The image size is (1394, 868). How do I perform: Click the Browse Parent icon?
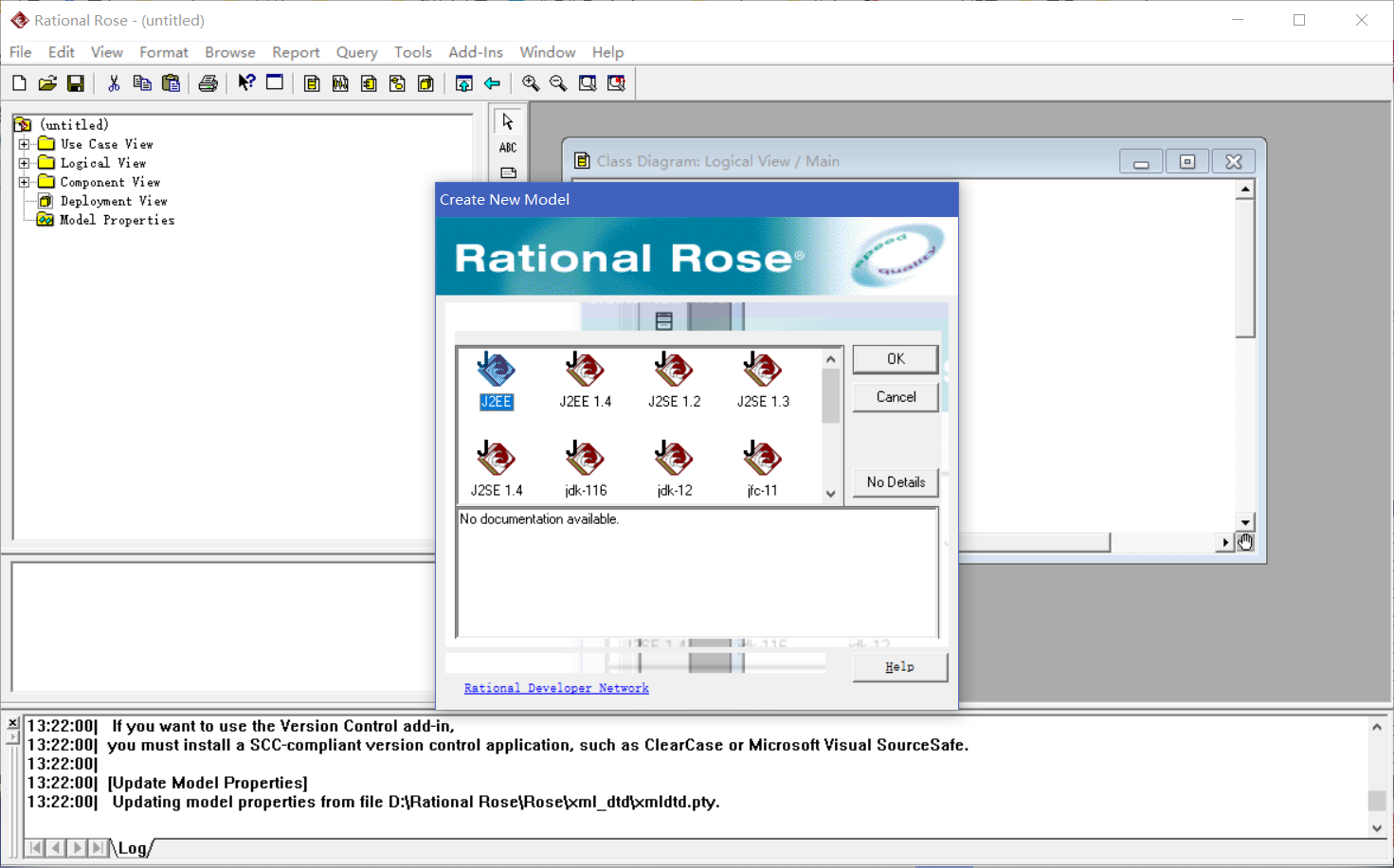[x=463, y=83]
